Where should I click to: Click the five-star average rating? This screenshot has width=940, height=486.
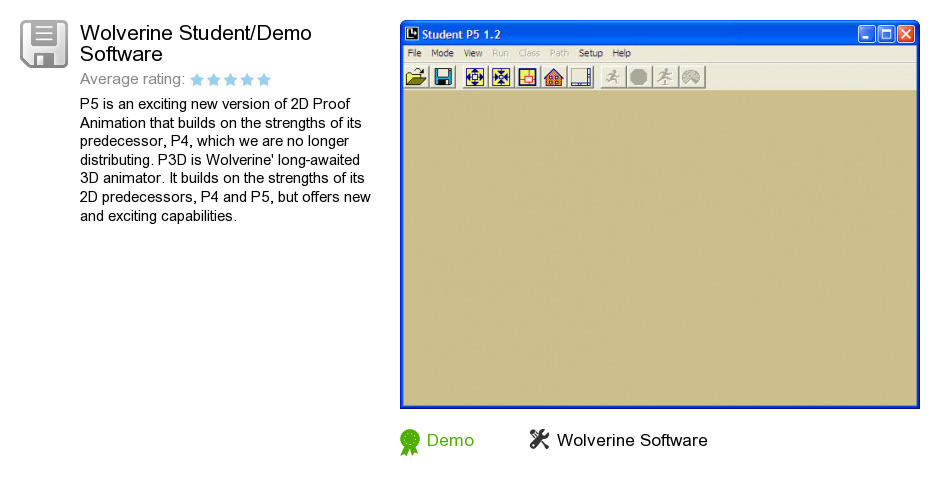230,80
